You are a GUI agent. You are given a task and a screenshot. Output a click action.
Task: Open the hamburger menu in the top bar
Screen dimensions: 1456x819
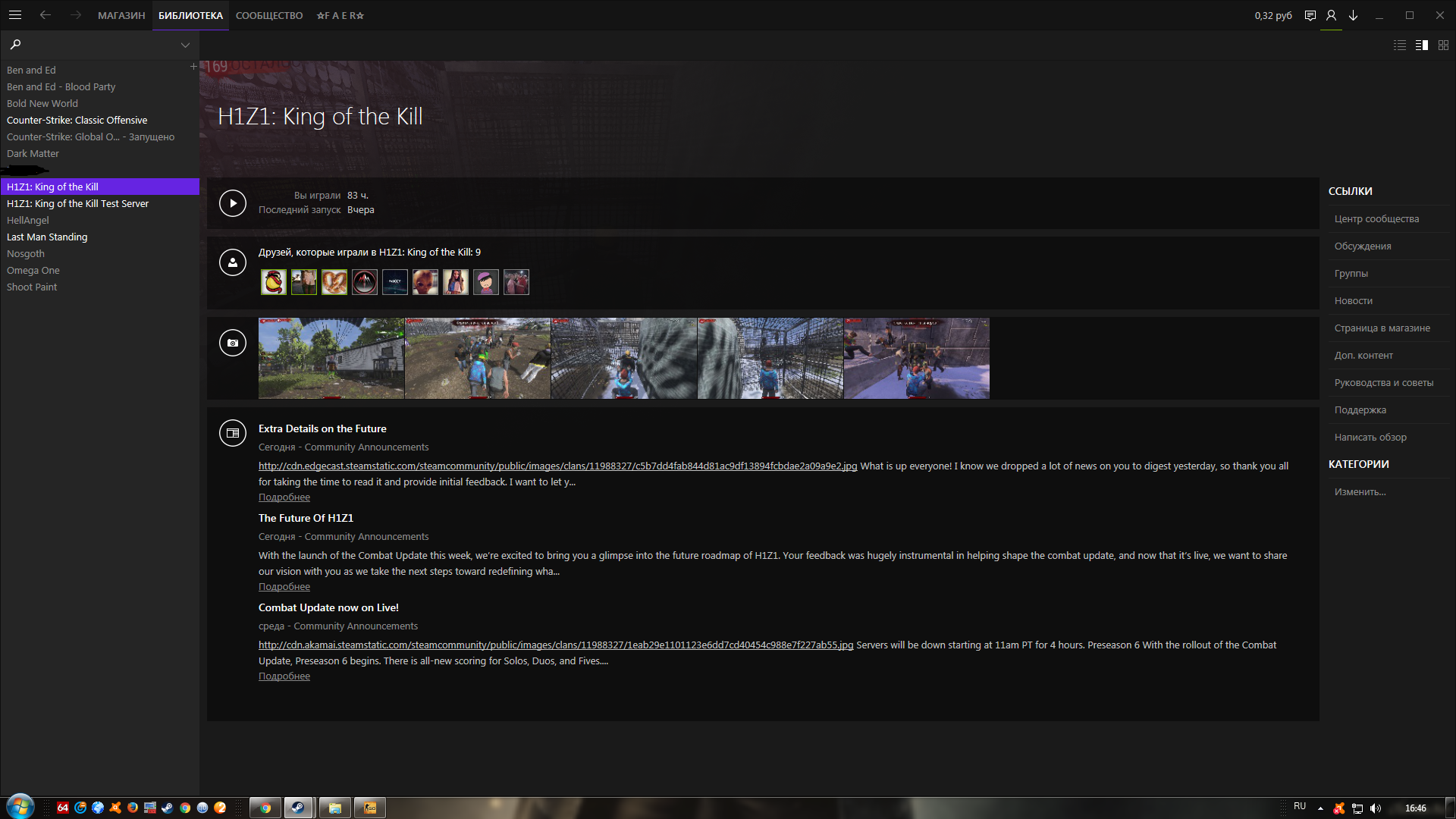[15, 15]
